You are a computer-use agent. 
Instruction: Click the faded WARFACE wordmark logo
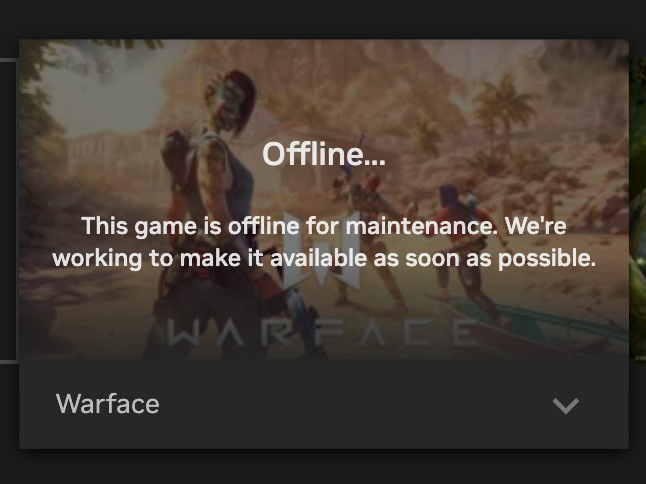[324, 332]
